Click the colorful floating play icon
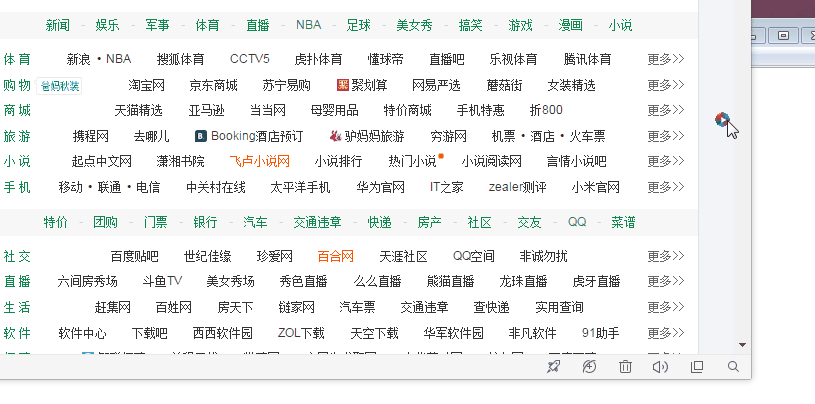The image size is (815, 404). [x=722, y=120]
